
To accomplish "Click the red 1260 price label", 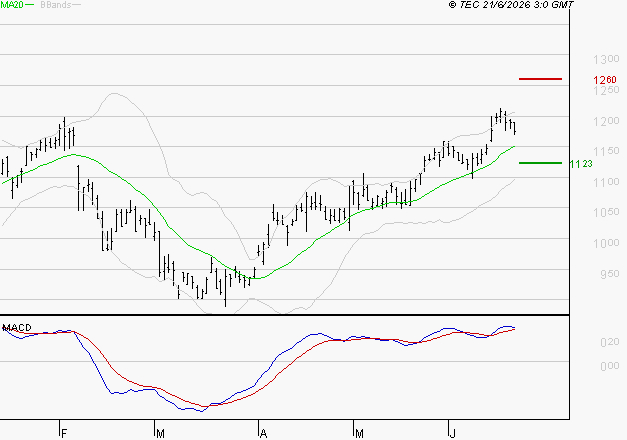I will pos(605,80).
